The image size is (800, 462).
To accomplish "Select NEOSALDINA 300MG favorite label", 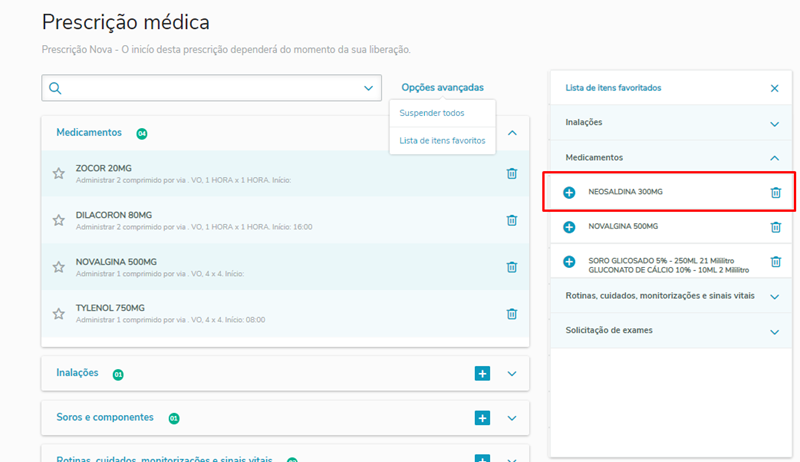I will 626,192.
